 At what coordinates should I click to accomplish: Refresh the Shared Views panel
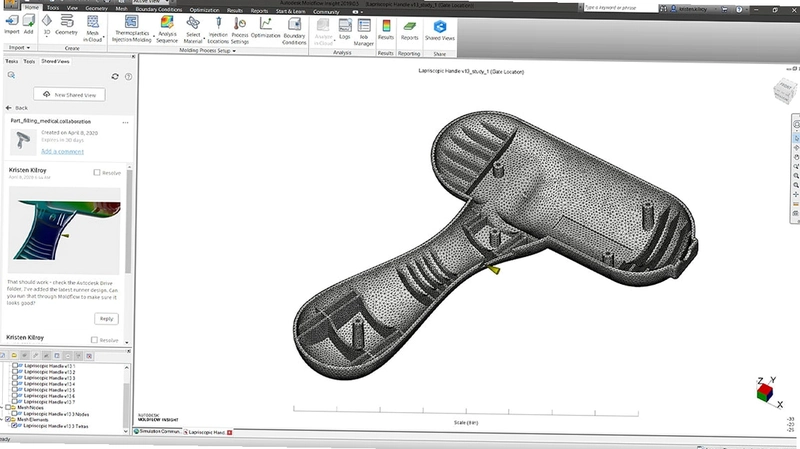pos(115,77)
